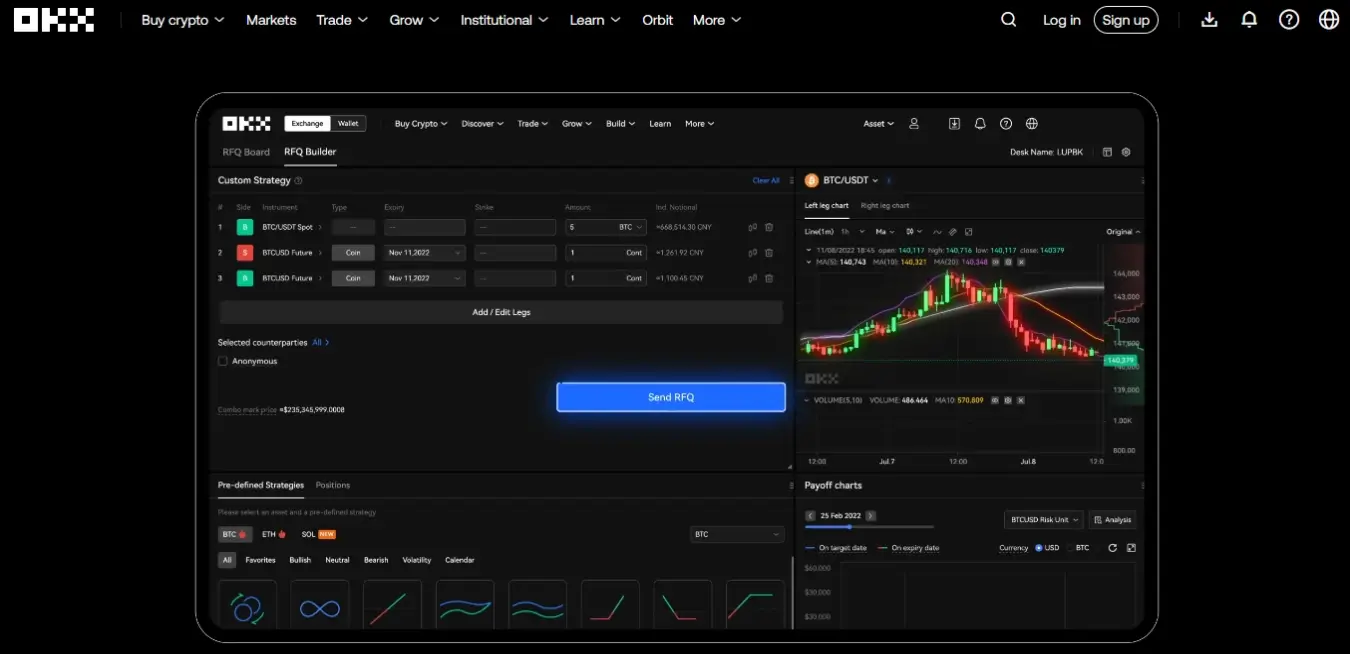
Task: Open the BTC asset dropdown in Pre-defined Strategies
Action: pos(737,535)
